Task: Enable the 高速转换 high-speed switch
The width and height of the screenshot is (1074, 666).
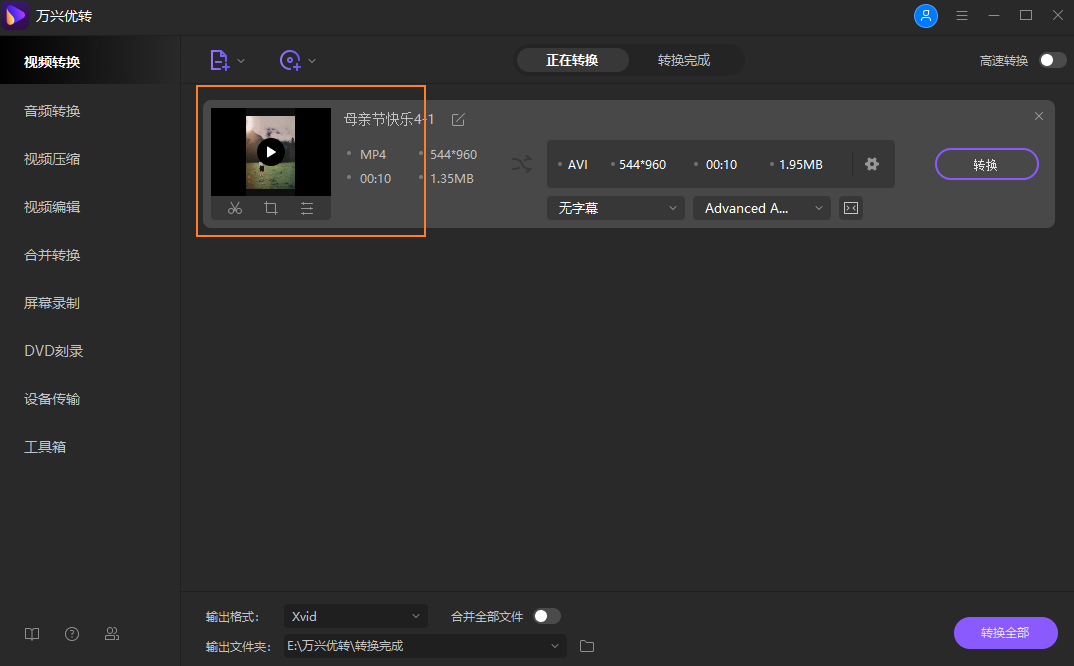Action: (x=1050, y=60)
